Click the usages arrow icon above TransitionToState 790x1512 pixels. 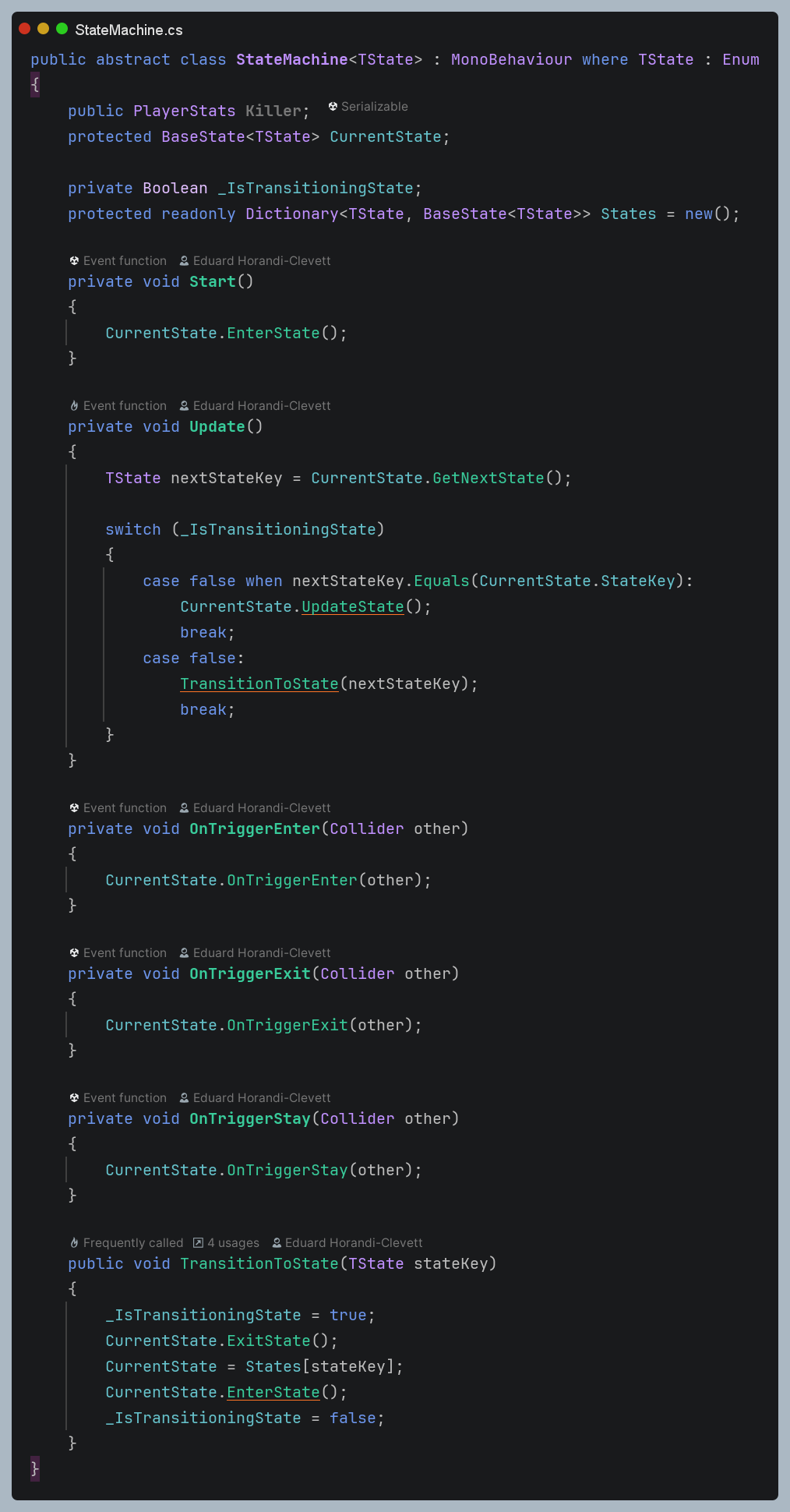pos(198,1243)
